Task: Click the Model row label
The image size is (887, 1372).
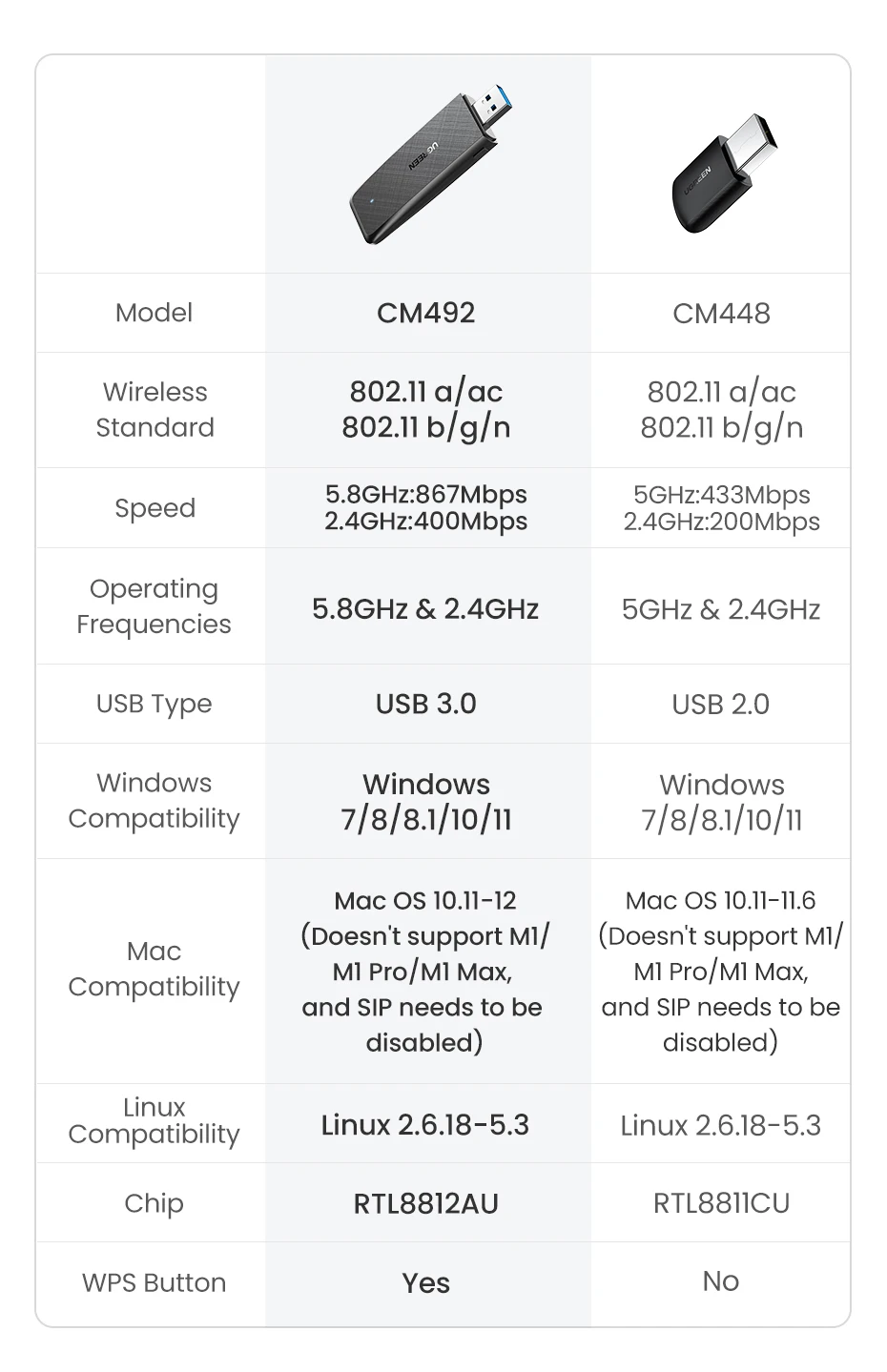Action: (154, 313)
